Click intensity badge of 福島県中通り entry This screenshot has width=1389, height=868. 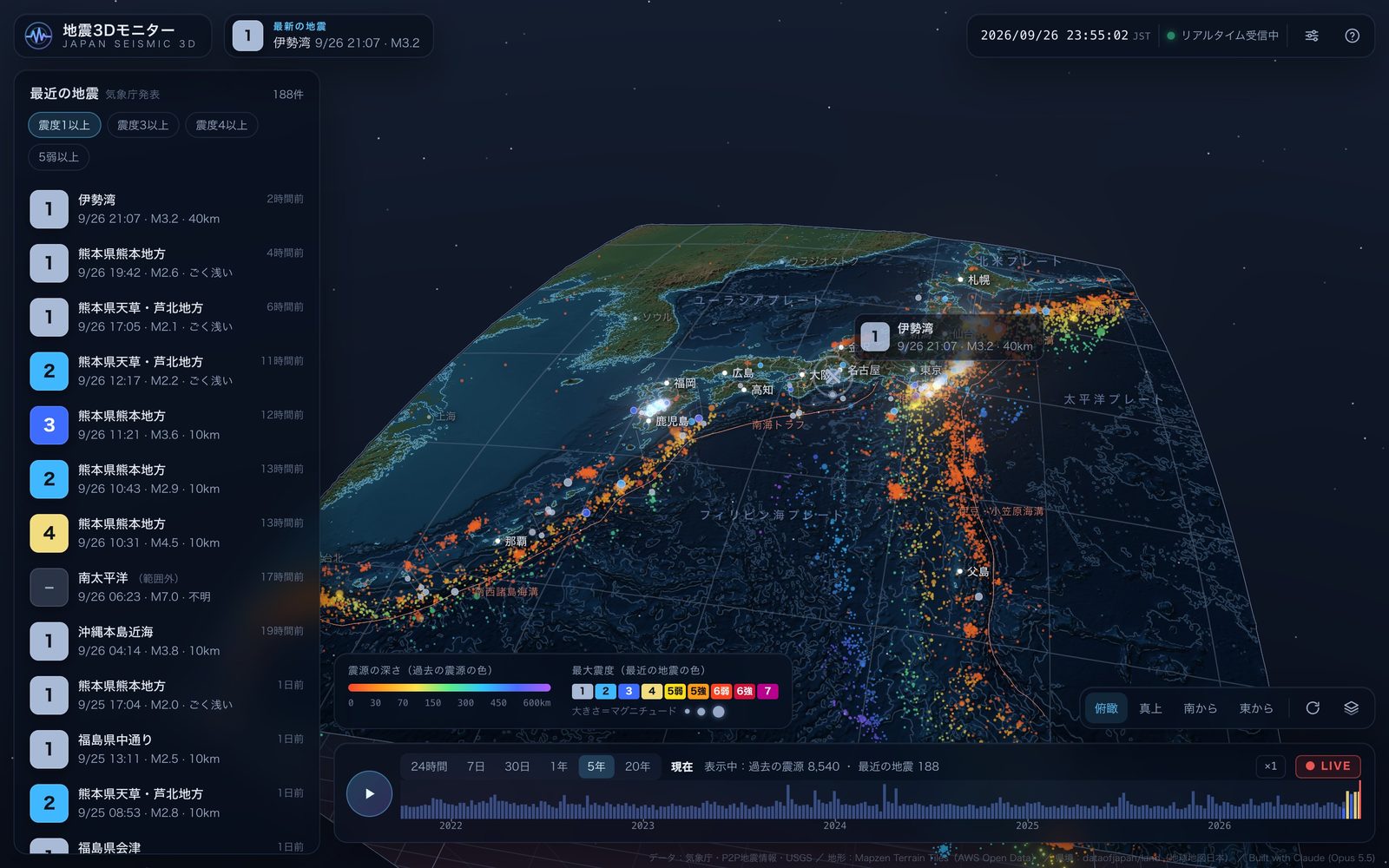click(49, 749)
